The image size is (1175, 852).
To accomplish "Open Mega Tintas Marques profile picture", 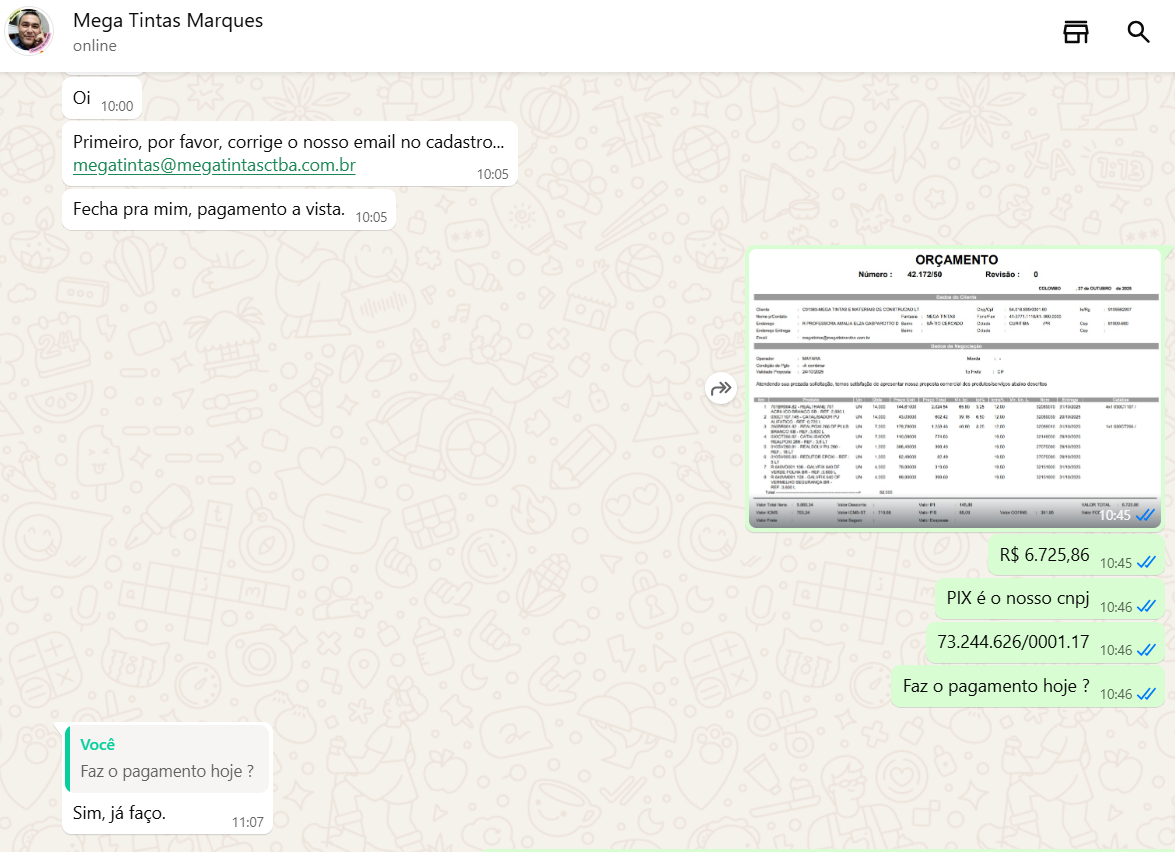I will pos(29,31).
